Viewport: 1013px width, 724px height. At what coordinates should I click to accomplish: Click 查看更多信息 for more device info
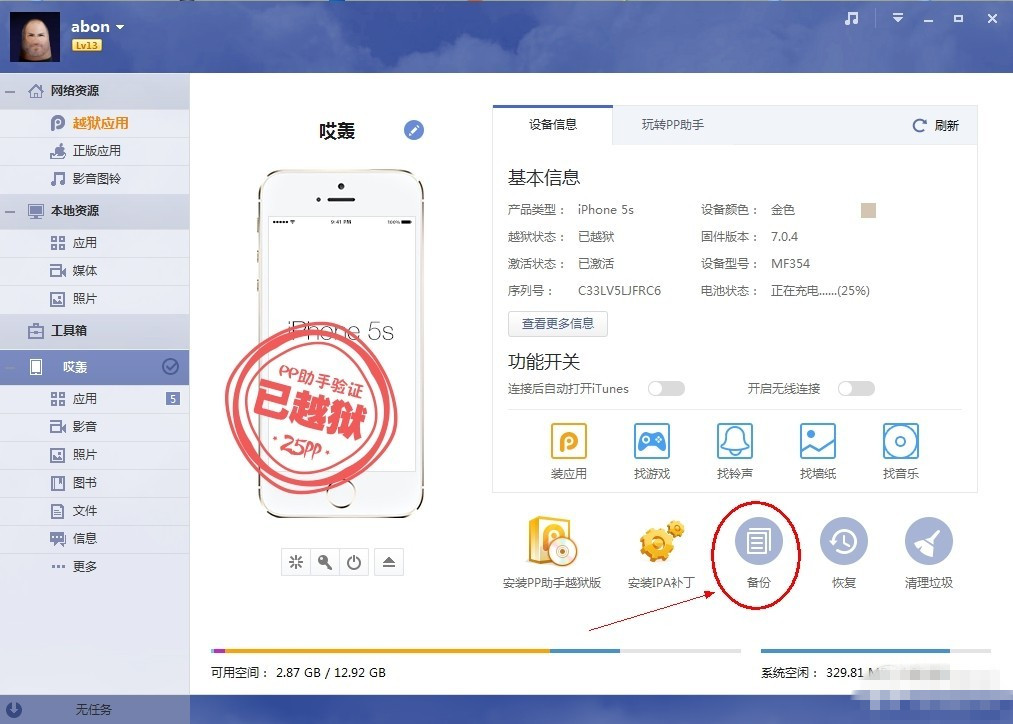point(556,323)
